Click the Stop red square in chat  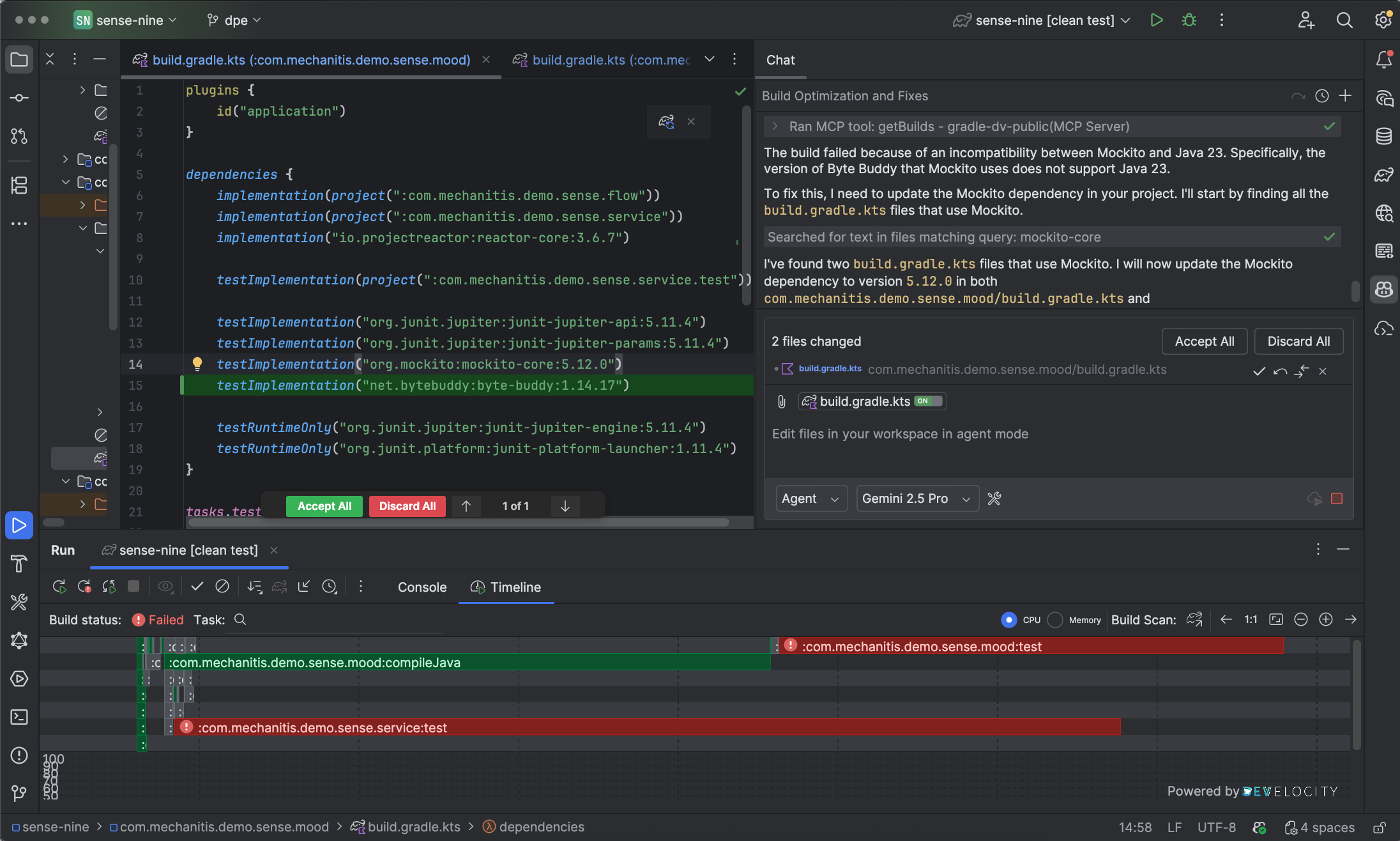click(1336, 498)
